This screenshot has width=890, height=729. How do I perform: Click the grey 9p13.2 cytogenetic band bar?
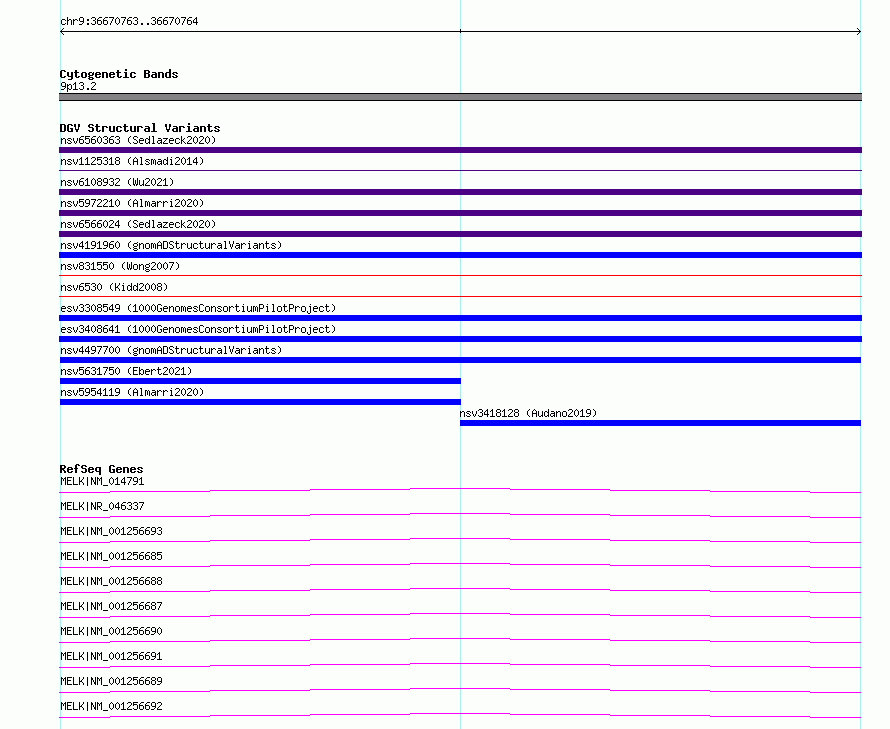pos(460,97)
